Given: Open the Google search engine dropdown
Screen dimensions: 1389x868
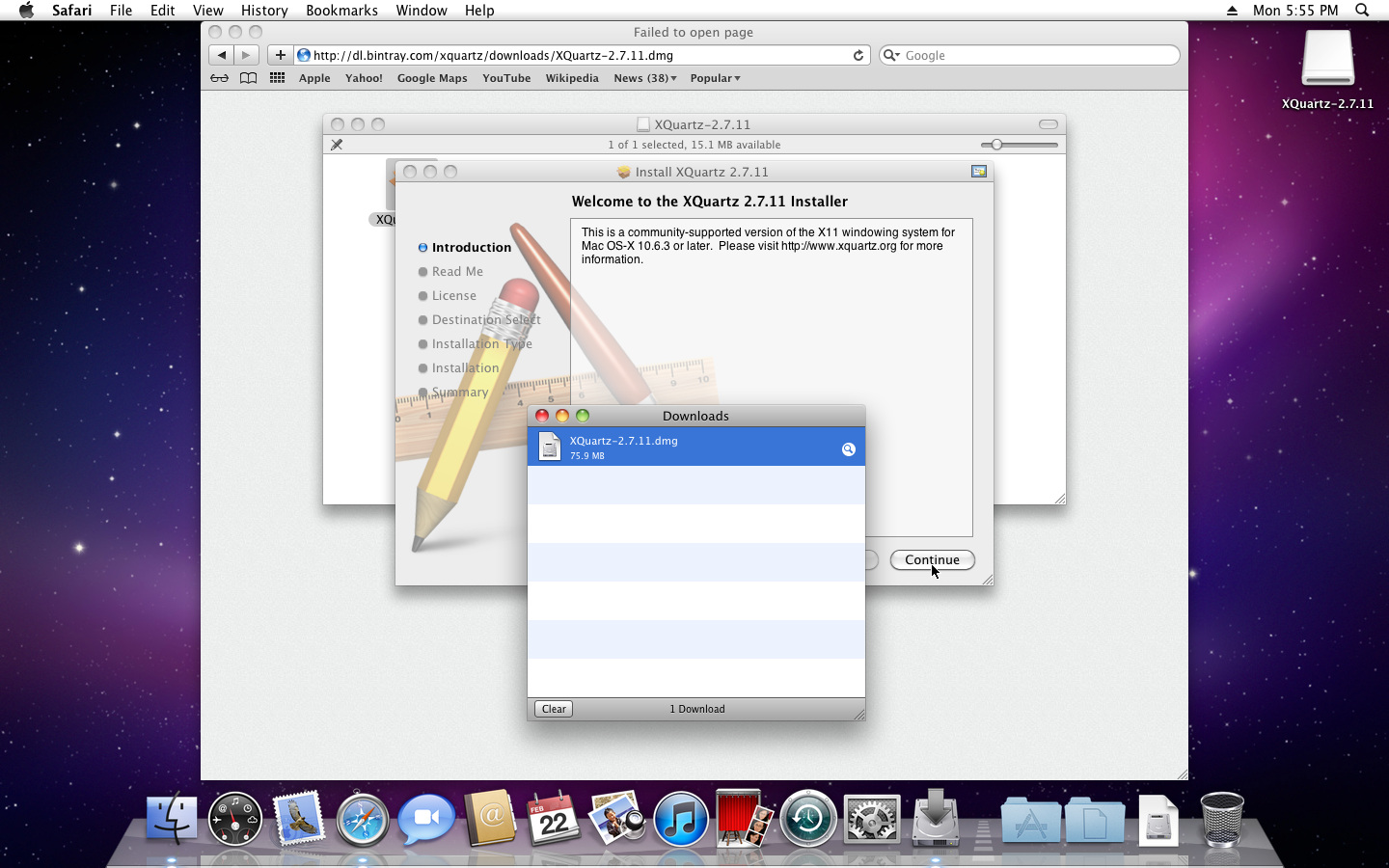Looking at the screenshot, I should [891, 56].
